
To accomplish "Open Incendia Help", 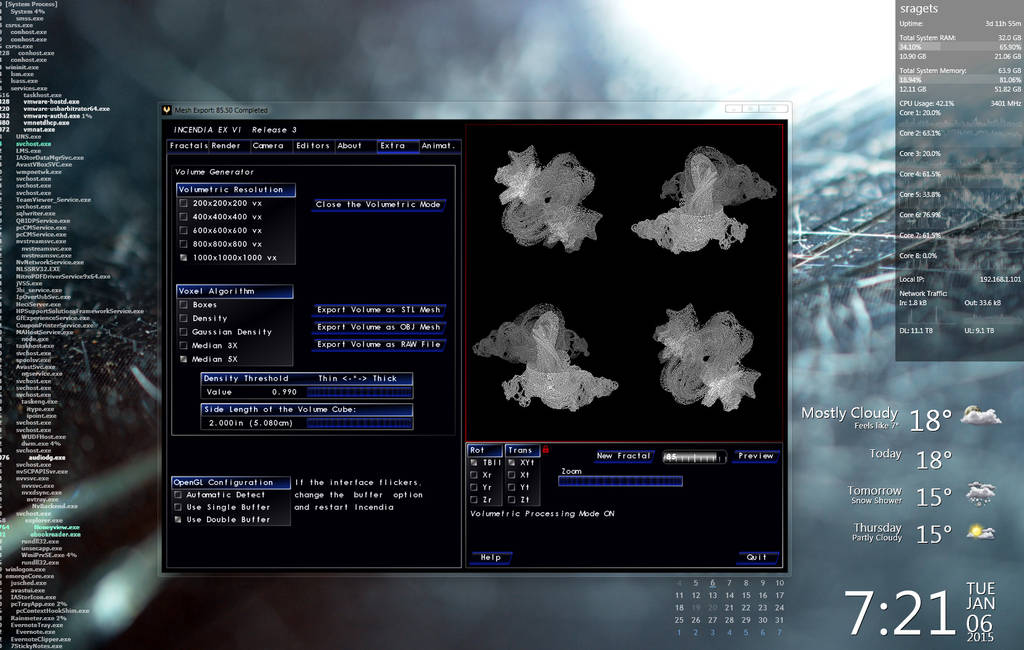I will click(491, 558).
